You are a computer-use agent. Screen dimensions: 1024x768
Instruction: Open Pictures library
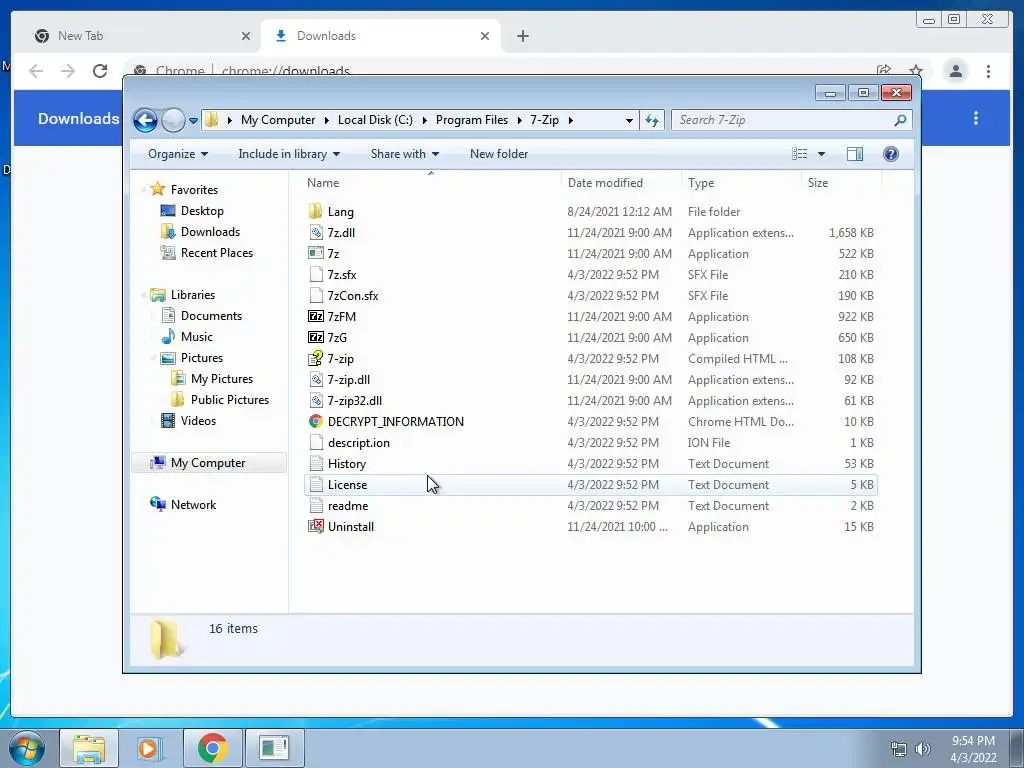201,358
